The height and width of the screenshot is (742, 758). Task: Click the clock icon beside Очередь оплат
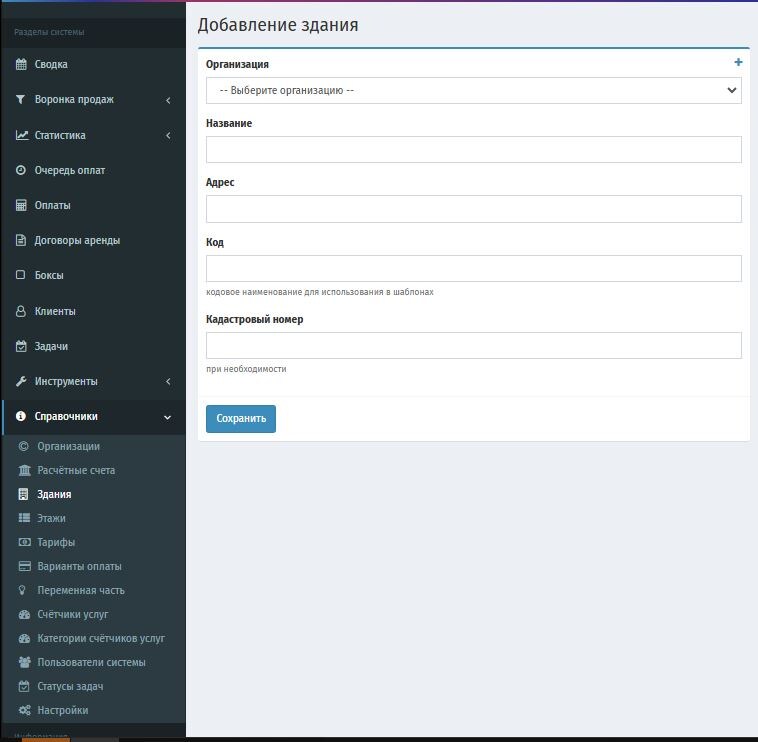[21, 170]
